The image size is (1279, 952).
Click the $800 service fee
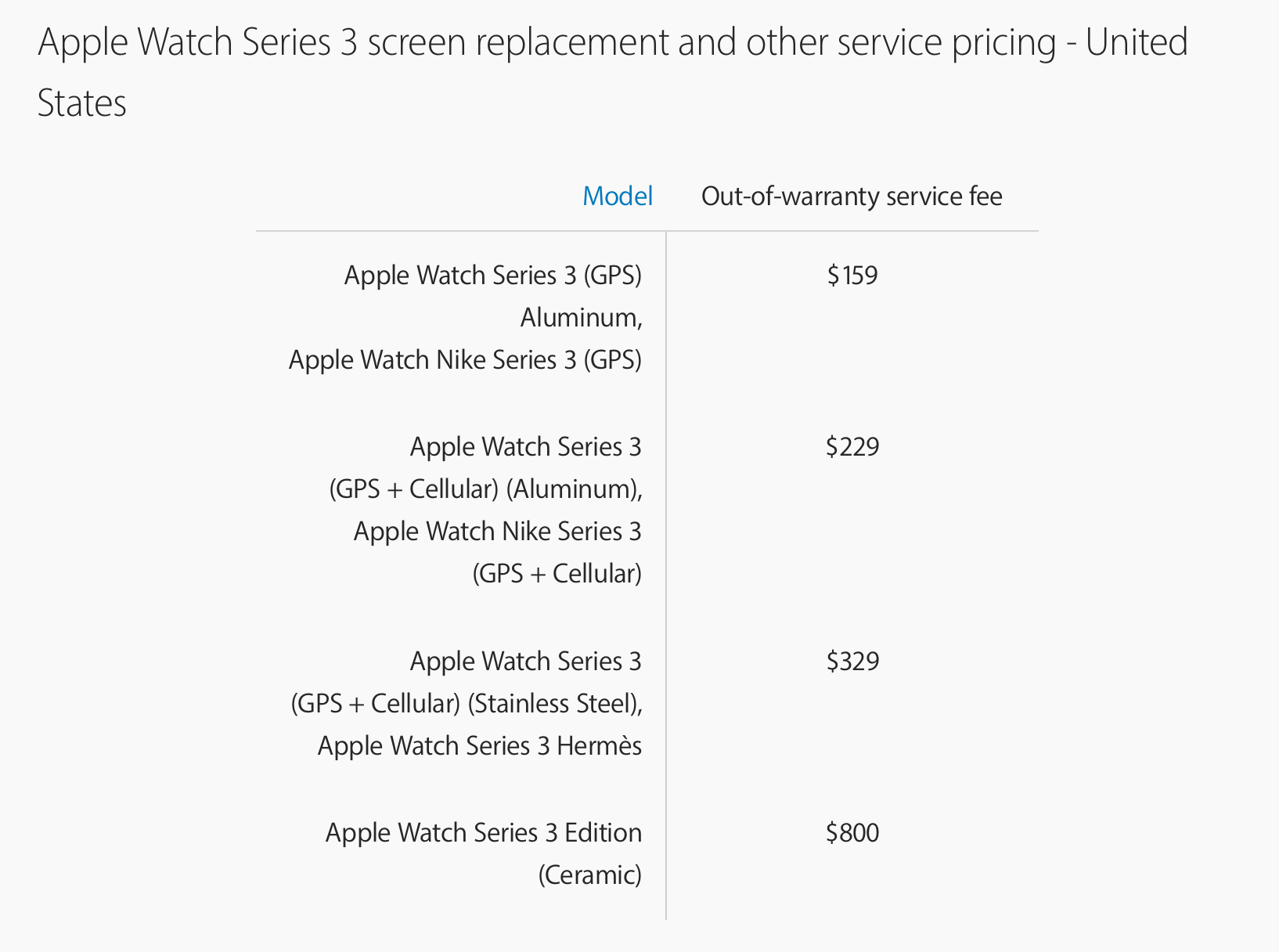[852, 833]
